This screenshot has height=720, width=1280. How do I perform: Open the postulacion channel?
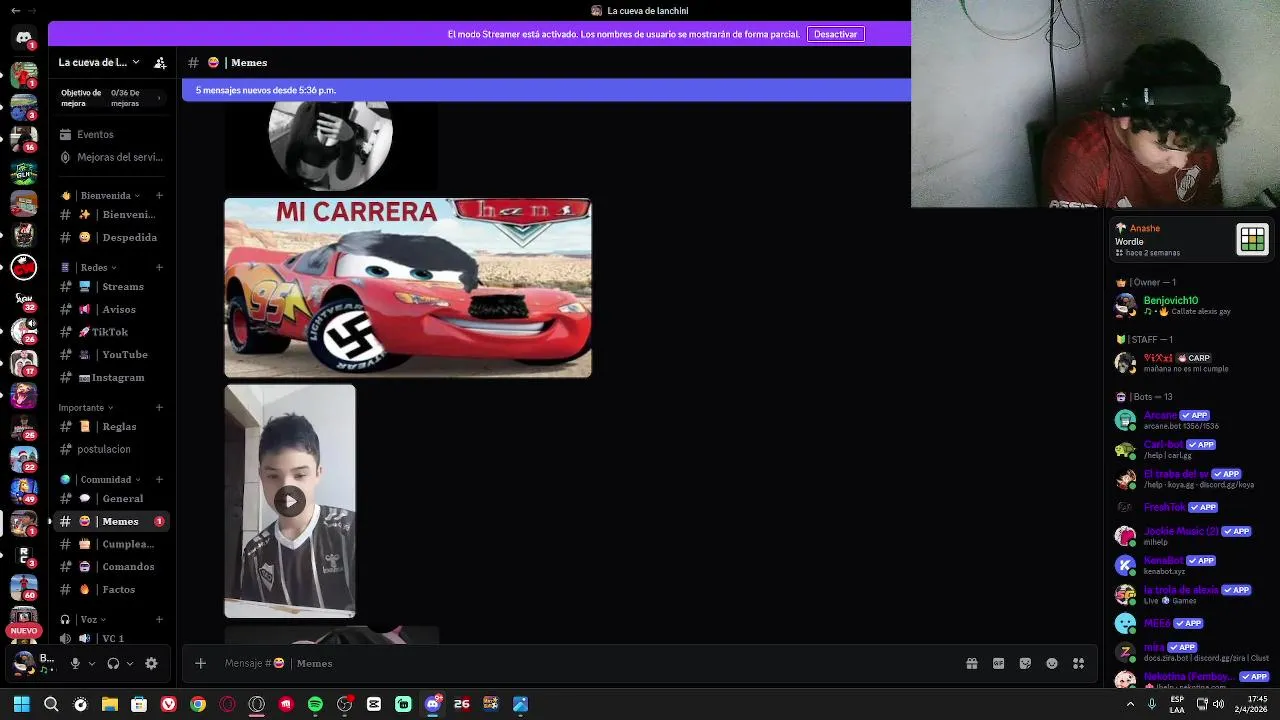pyautogui.click(x=112, y=450)
